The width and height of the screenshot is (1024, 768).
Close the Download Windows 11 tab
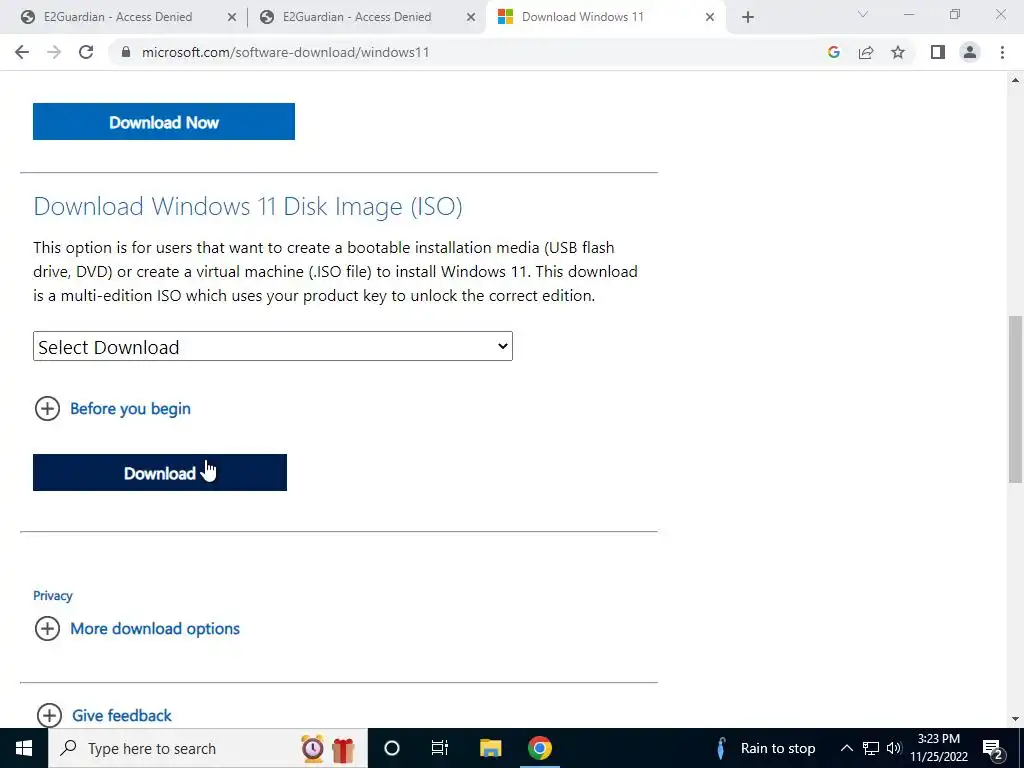pos(710,17)
